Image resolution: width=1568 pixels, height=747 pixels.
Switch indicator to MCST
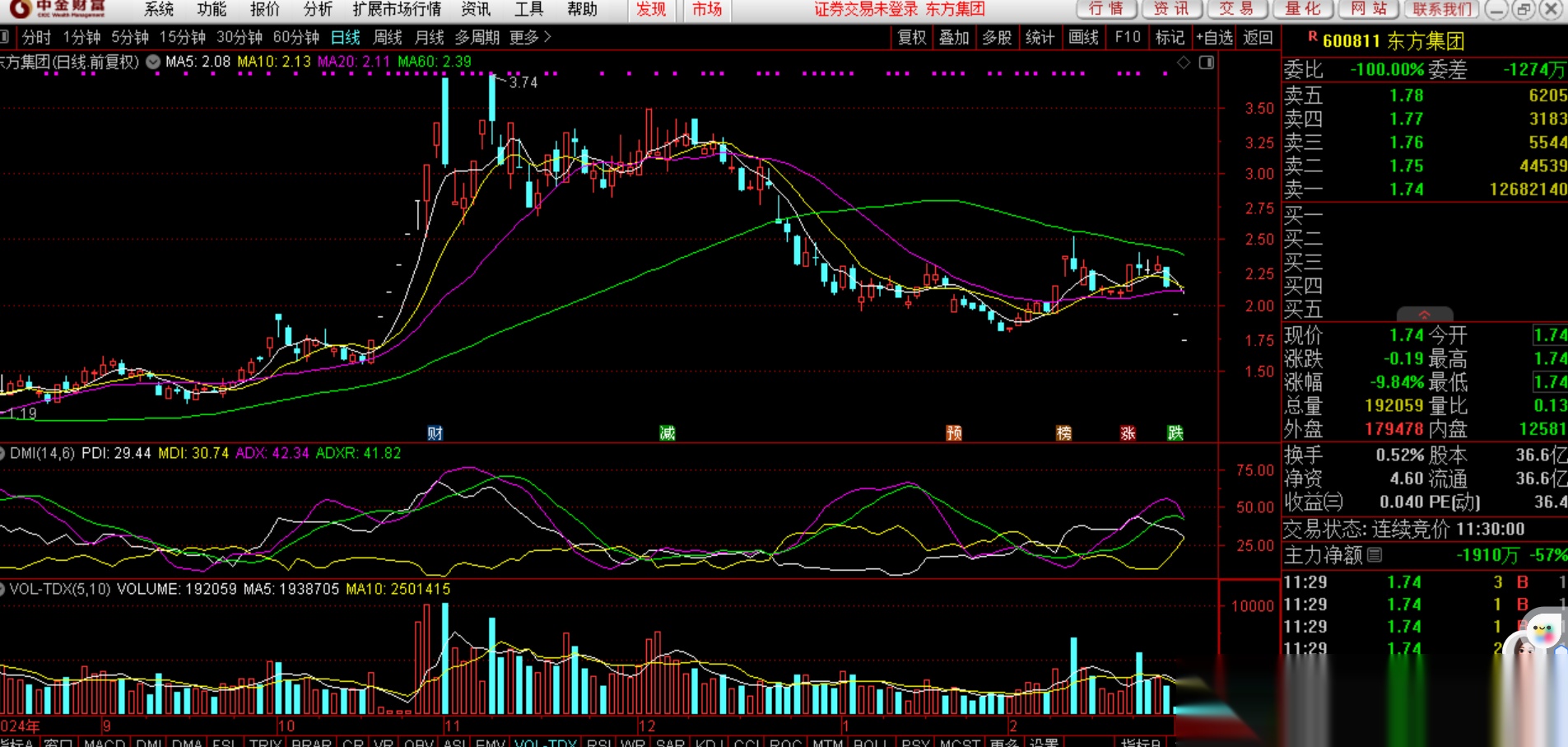[x=960, y=742]
